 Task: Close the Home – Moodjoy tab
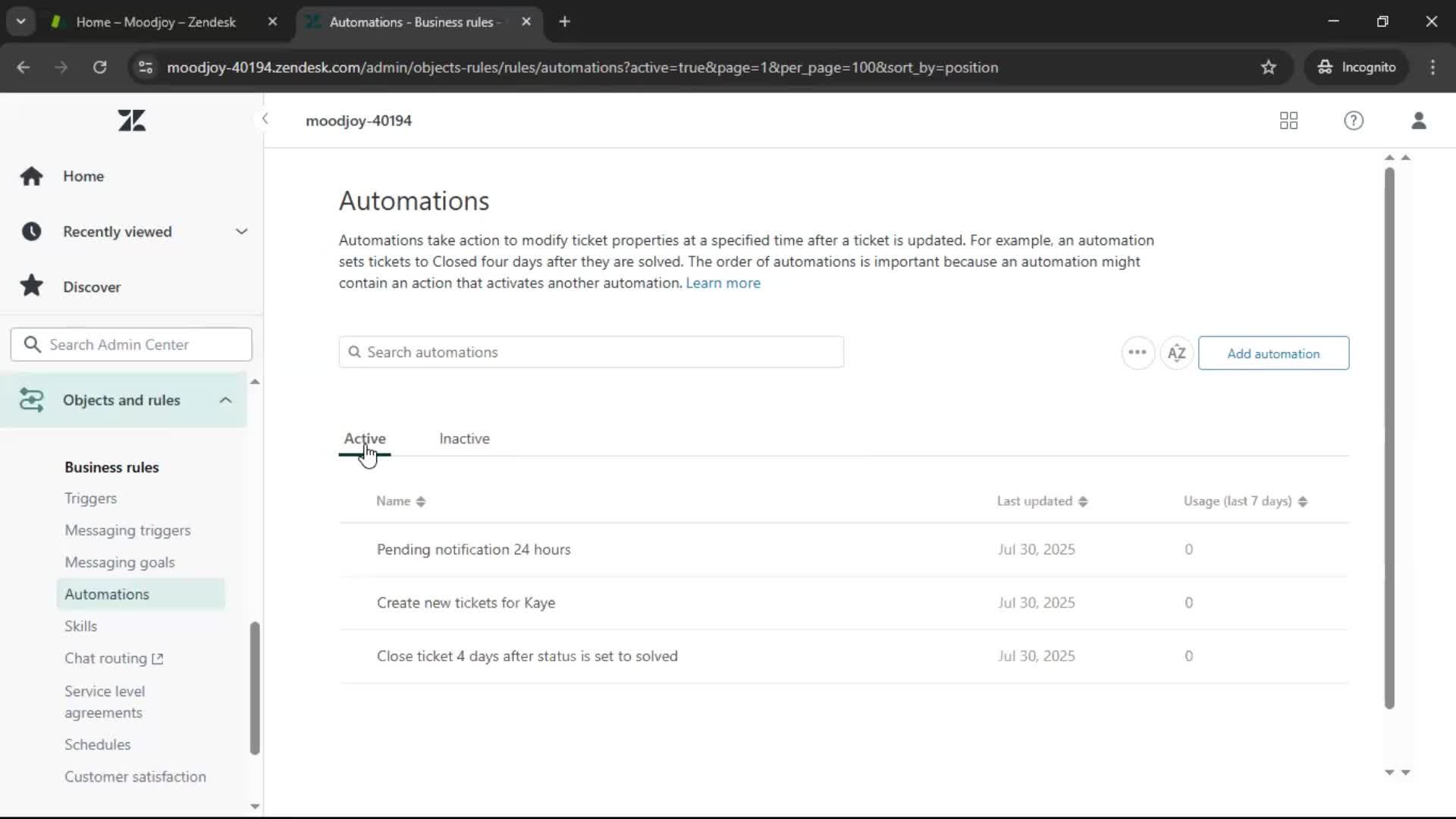point(272,22)
